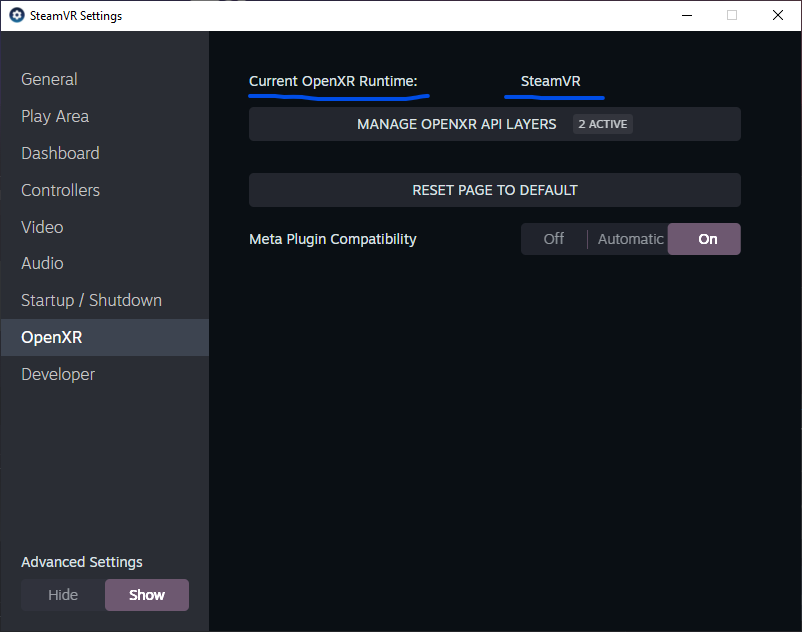Set Meta Plugin Compatibility to Automatic
The width and height of the screenshot is (802, 632).
(630, 239)
